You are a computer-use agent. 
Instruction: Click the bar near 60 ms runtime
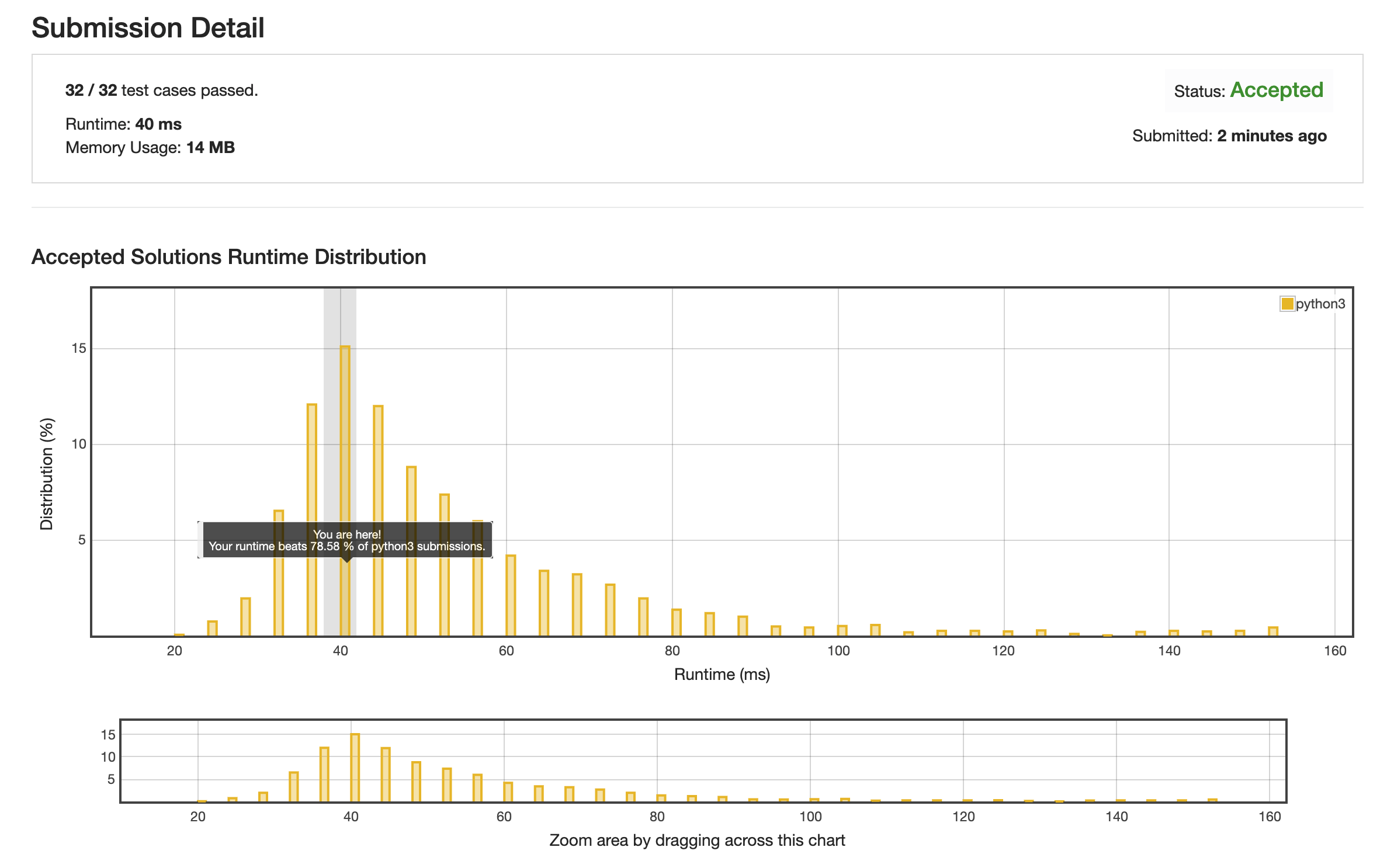point(511,596)
